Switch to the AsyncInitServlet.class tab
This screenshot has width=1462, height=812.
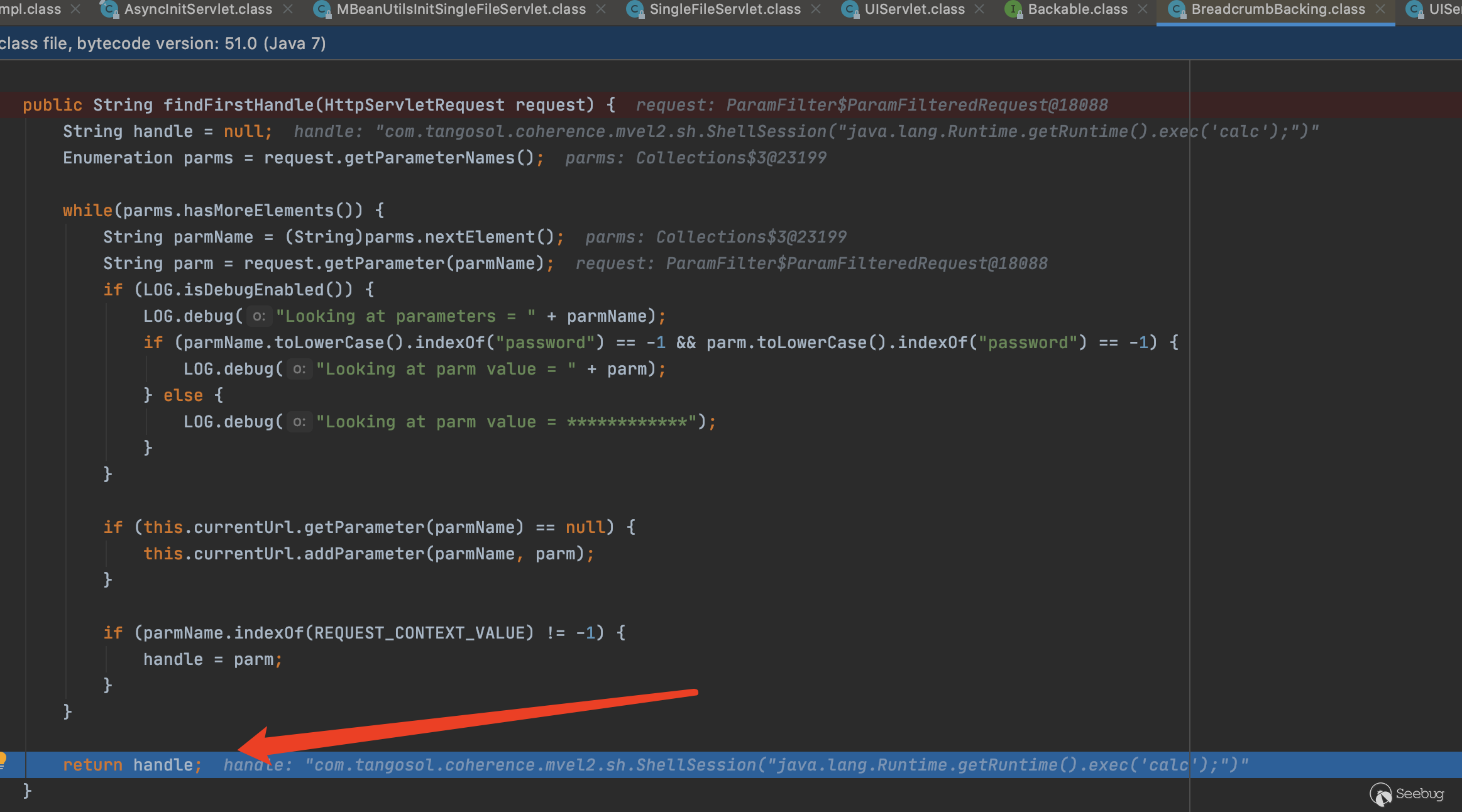tap(198, 9)
